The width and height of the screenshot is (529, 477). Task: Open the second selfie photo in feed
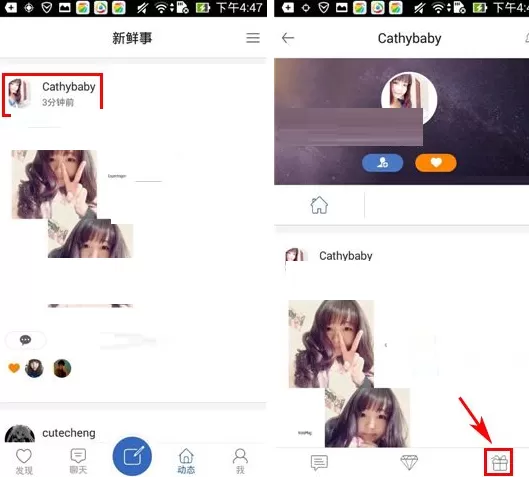pyautogui.click(x=90, y=238)
